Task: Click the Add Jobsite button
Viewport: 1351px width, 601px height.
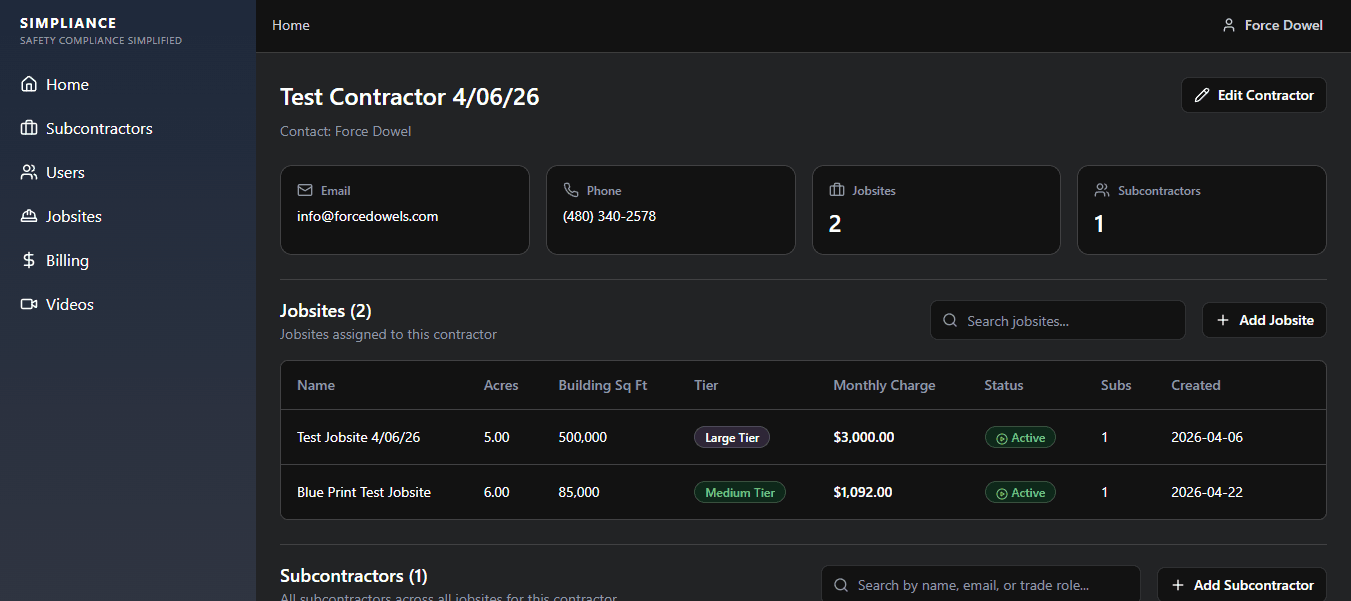Action: click(x=1264, y=320)
